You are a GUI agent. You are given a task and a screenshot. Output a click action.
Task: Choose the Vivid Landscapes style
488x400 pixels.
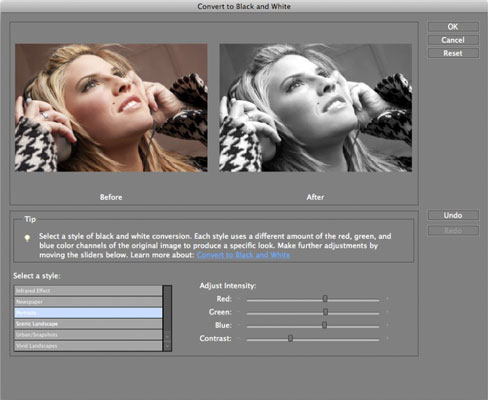pos(88,346)
